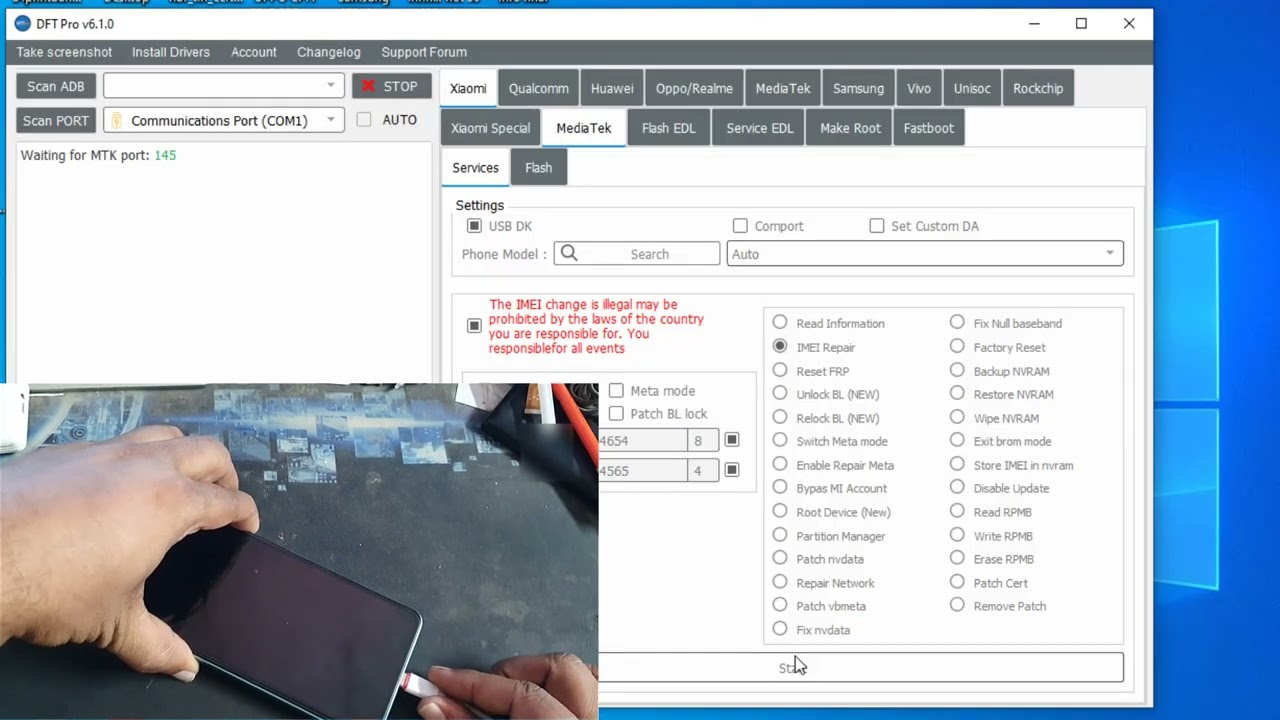Screen dimensions: 1280x720
Task: Open the ADB device dropdown
Action: [x=224, y=86]
